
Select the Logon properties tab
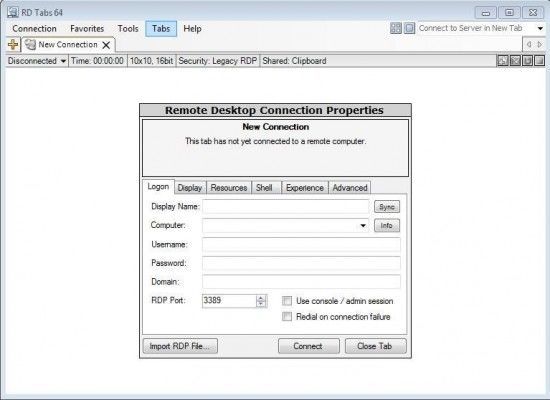tap(158, 187)
